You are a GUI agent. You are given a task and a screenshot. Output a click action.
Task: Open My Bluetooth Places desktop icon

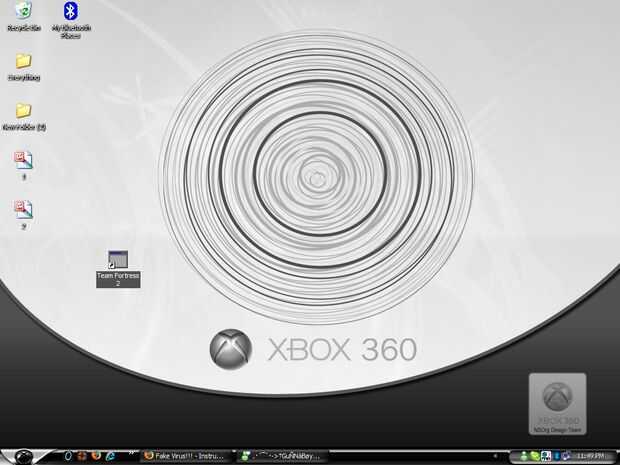[71, 20]
